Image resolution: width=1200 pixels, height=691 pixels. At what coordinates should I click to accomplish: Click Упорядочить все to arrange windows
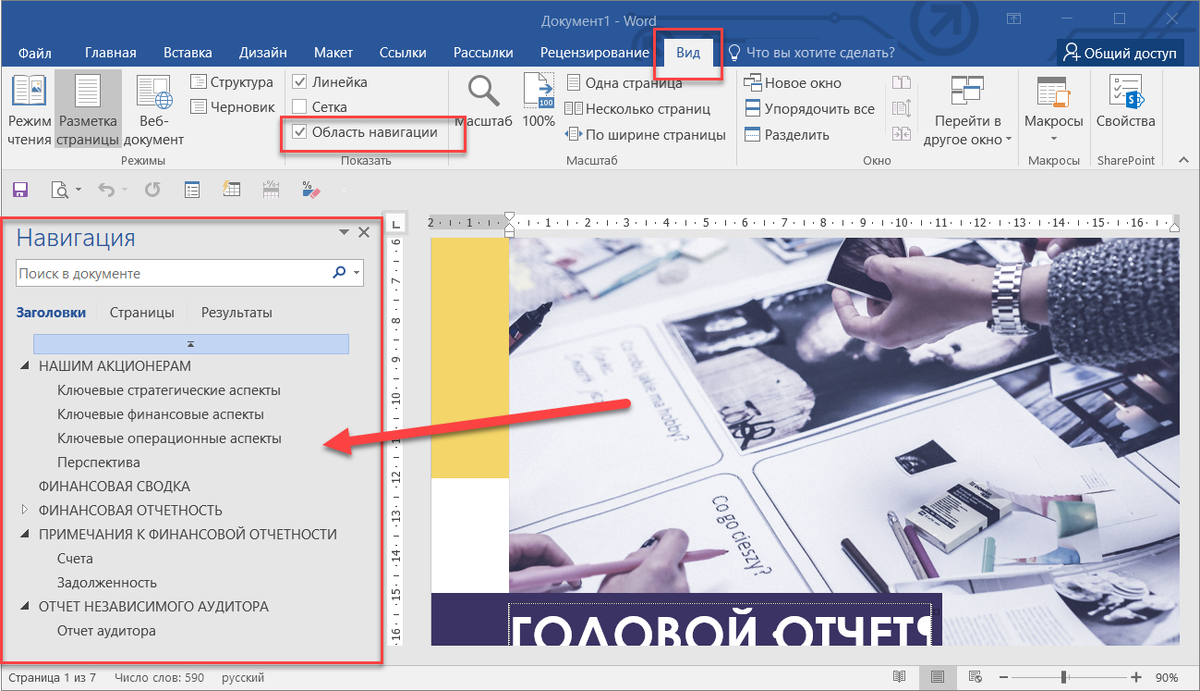click(x=810, y=109)
